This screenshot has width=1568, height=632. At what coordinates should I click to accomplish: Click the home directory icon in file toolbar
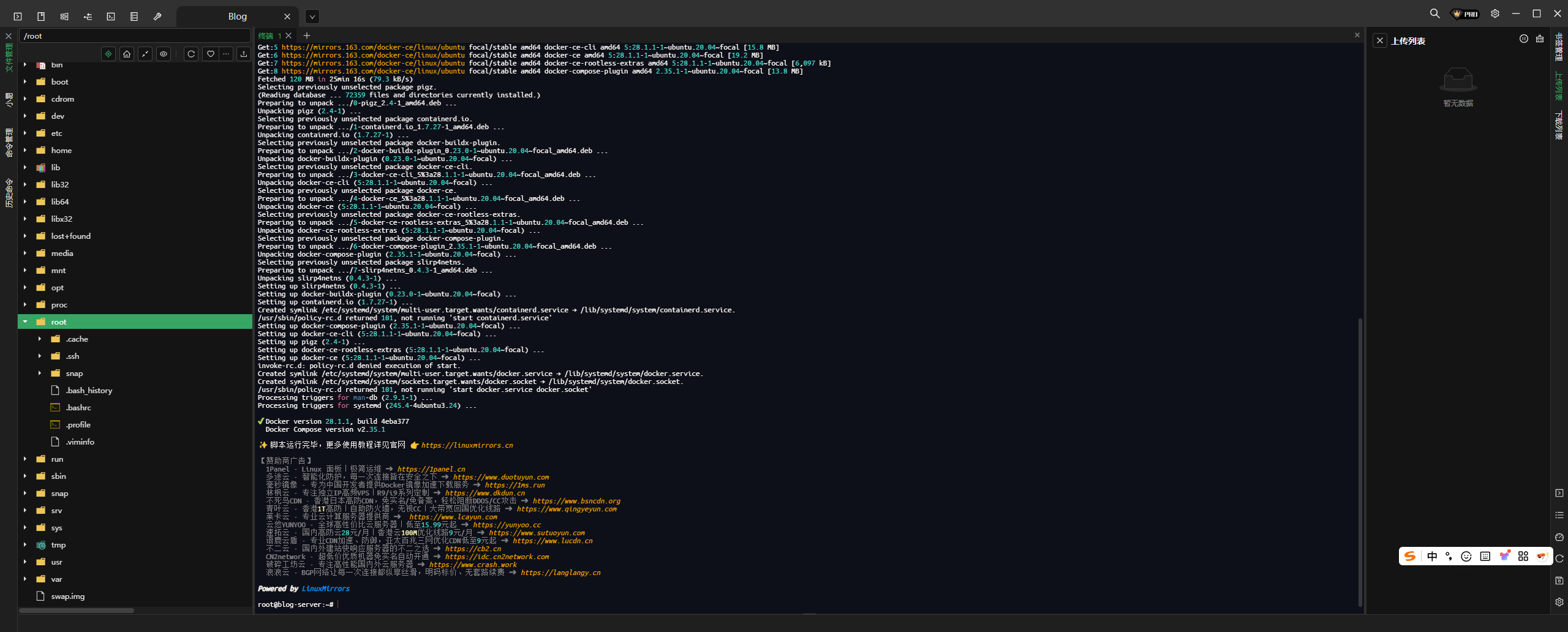127,54
